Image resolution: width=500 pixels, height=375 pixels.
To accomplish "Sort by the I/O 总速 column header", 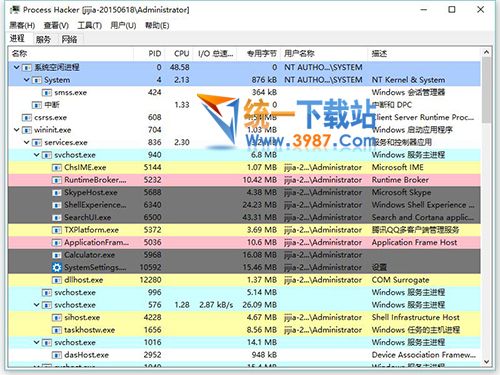I will pyautogui.click(x=215, y=54).
